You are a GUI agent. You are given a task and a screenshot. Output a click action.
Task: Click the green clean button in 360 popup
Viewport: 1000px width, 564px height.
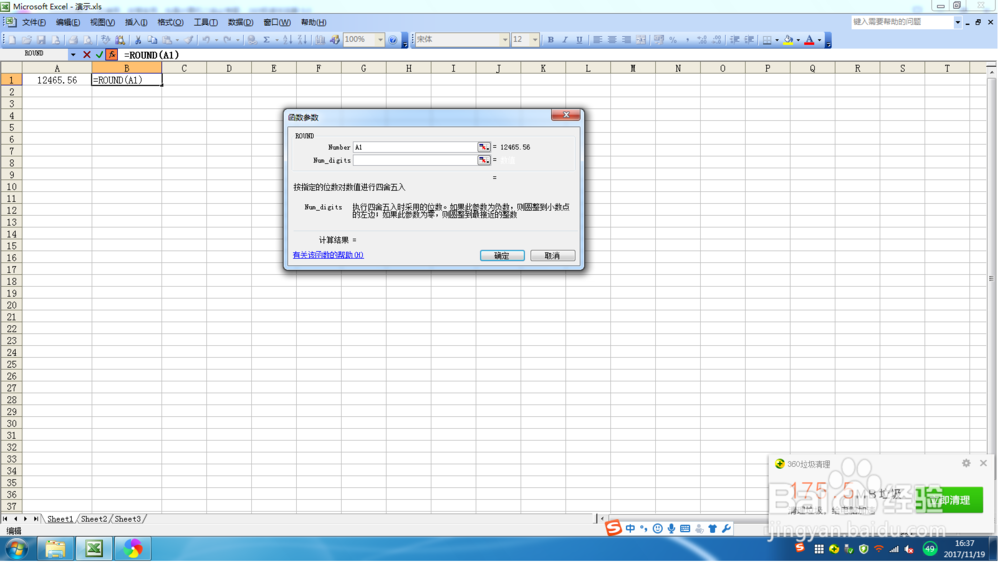[952, 501]
